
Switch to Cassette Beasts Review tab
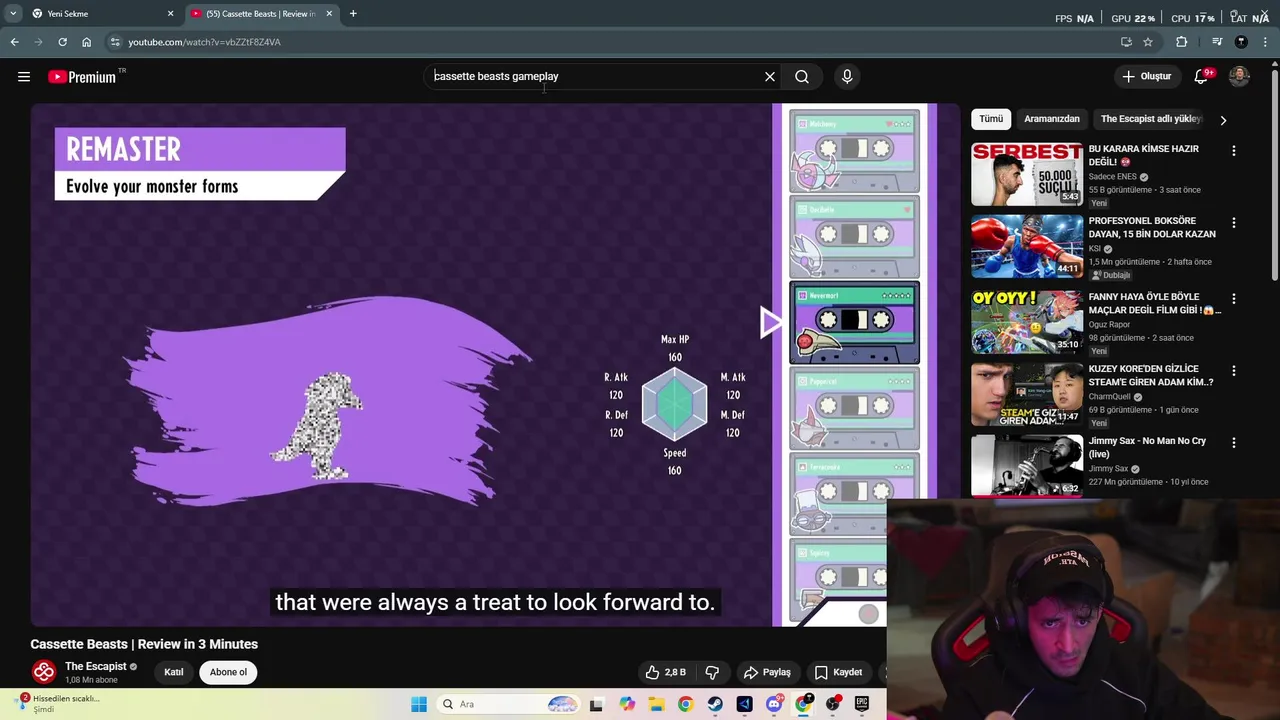(x=262, y=13)
